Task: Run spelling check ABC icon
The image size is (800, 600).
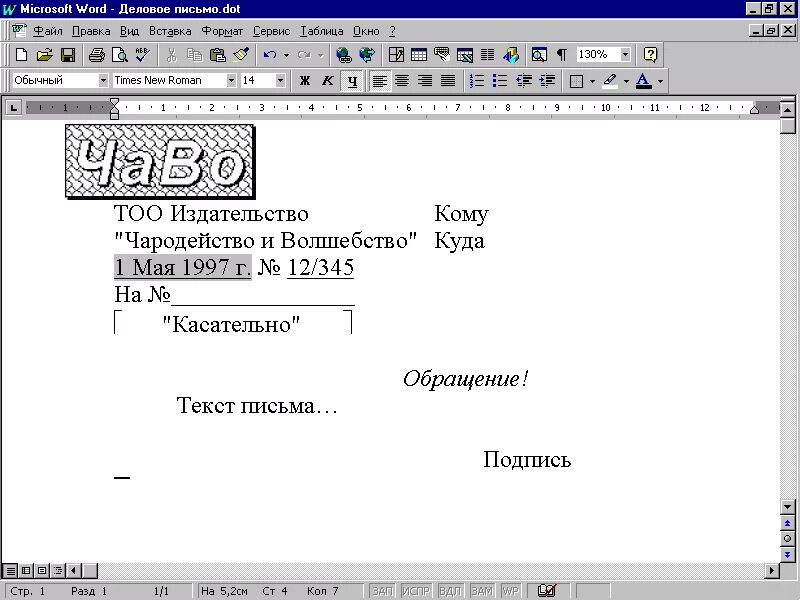Action: (x=143, y=55)
